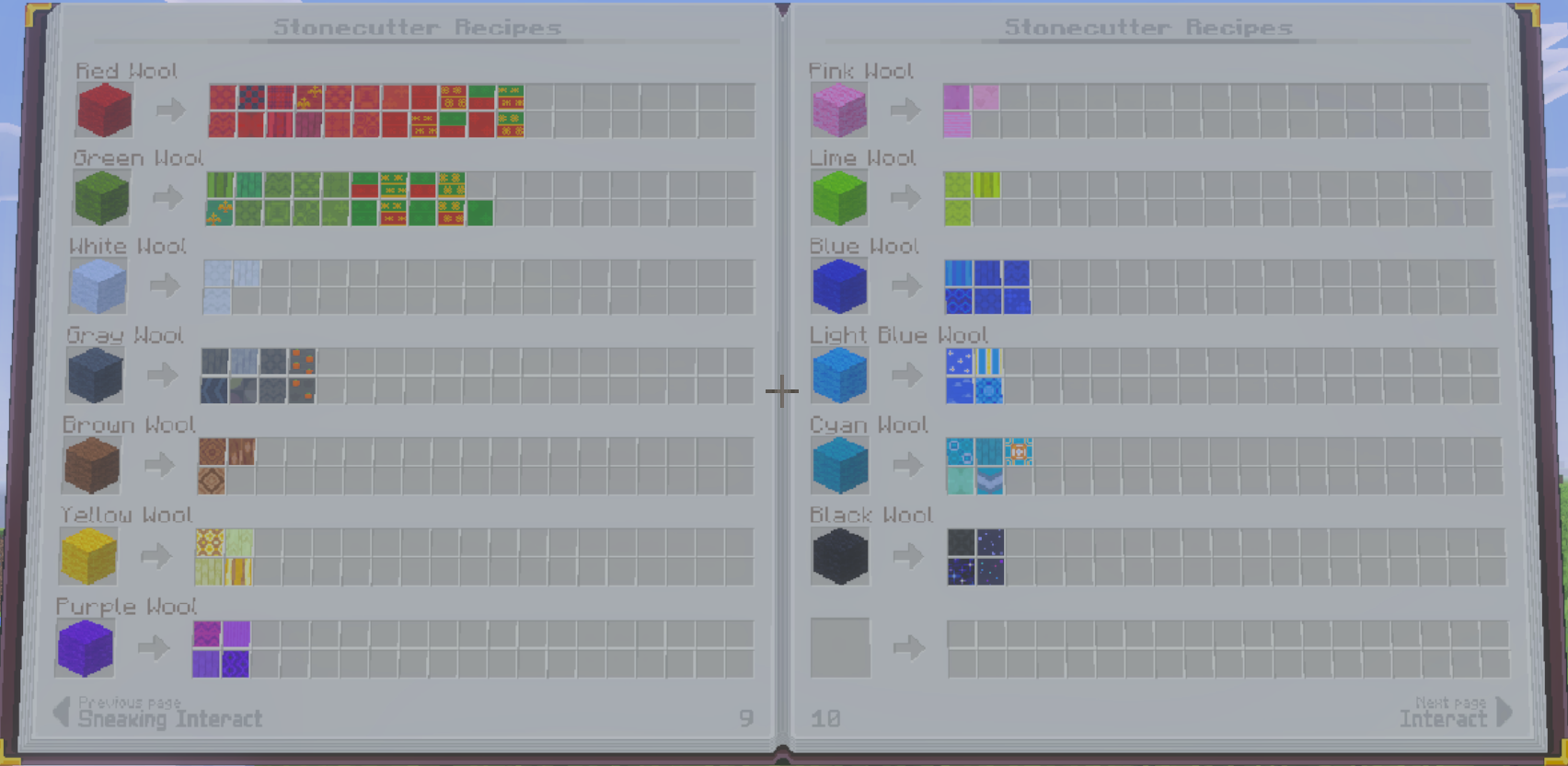Select first output variant in Black Wool row
Viewport: 1568px width, 766px height.
pos(962,542)
